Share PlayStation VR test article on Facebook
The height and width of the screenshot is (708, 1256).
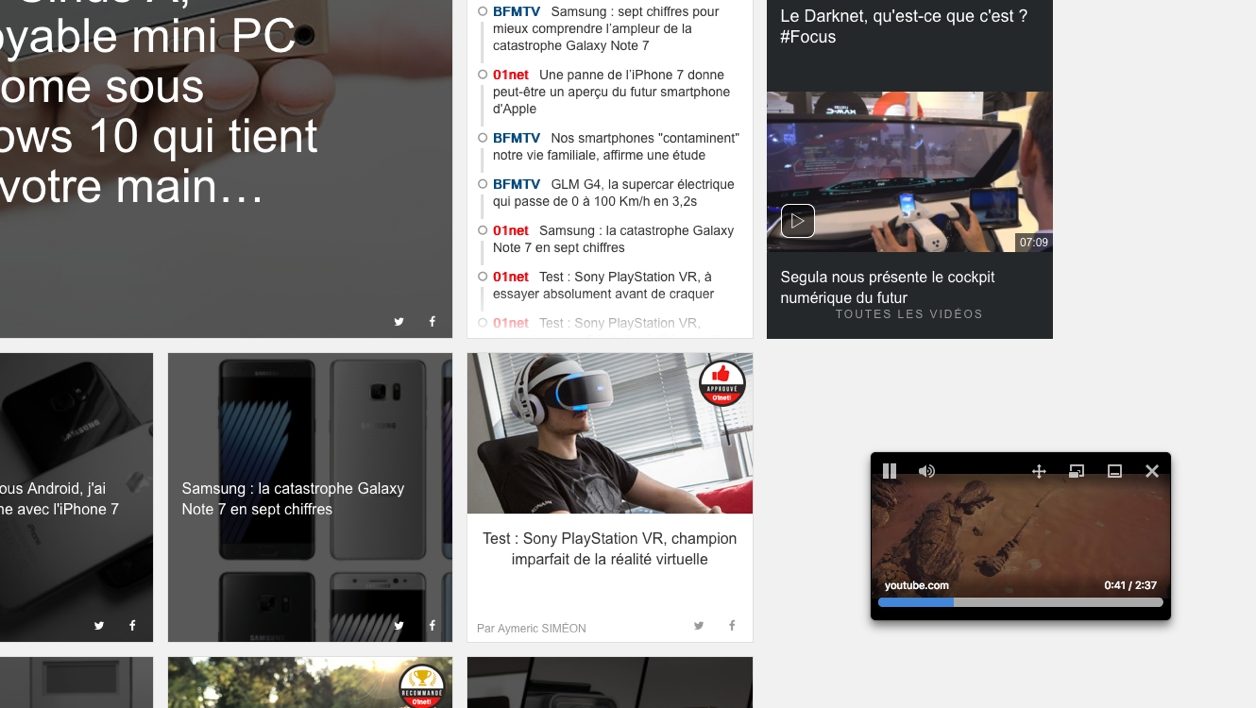[x=732, y=625]
